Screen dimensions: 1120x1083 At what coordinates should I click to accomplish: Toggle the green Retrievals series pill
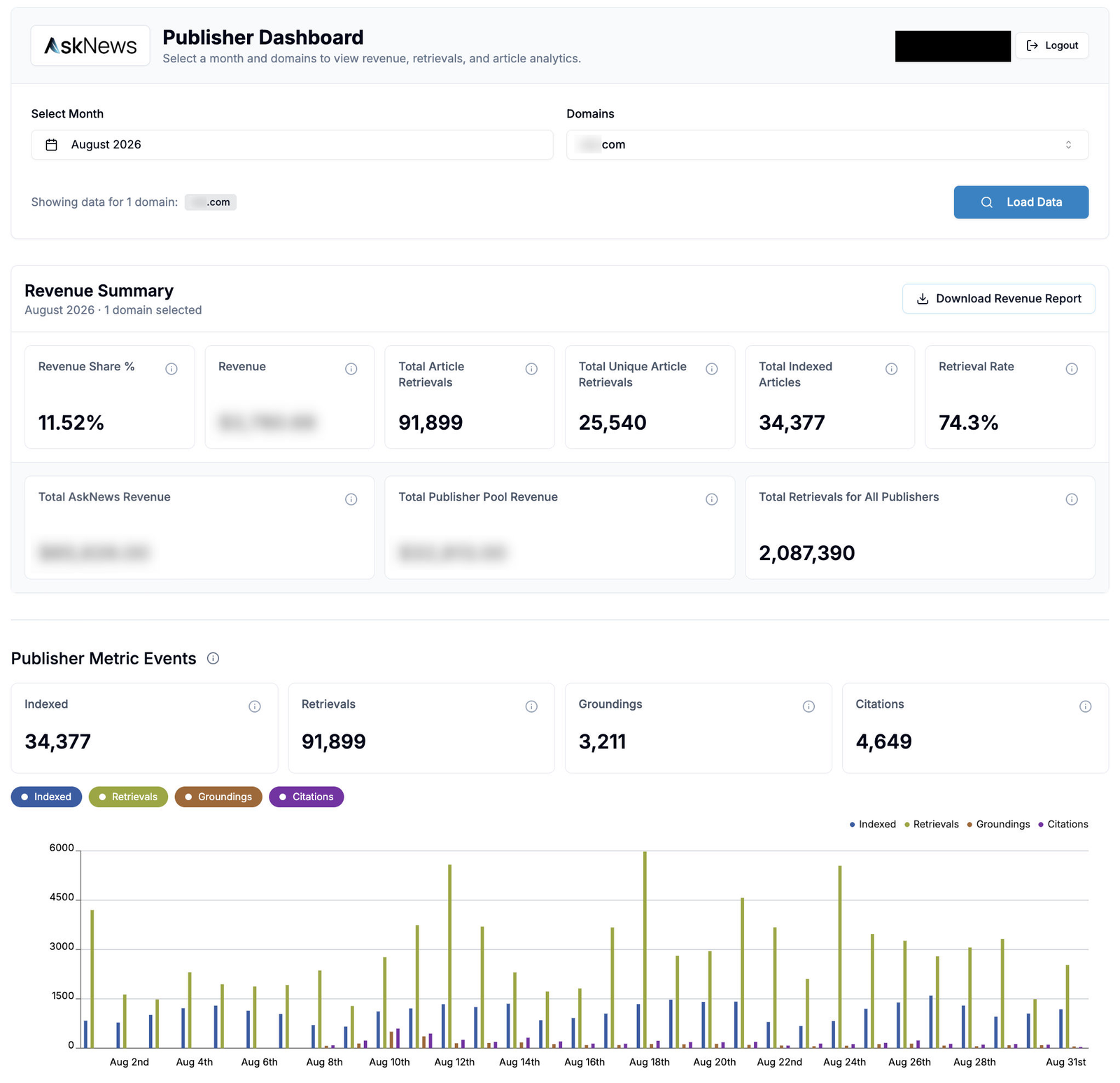[x=128, y=797]
